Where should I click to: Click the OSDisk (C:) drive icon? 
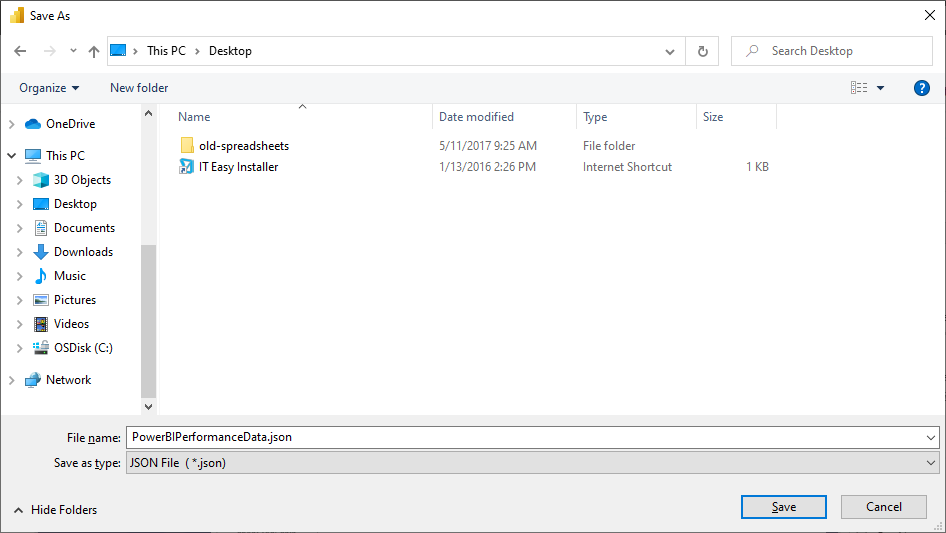(x=40, y=348)
